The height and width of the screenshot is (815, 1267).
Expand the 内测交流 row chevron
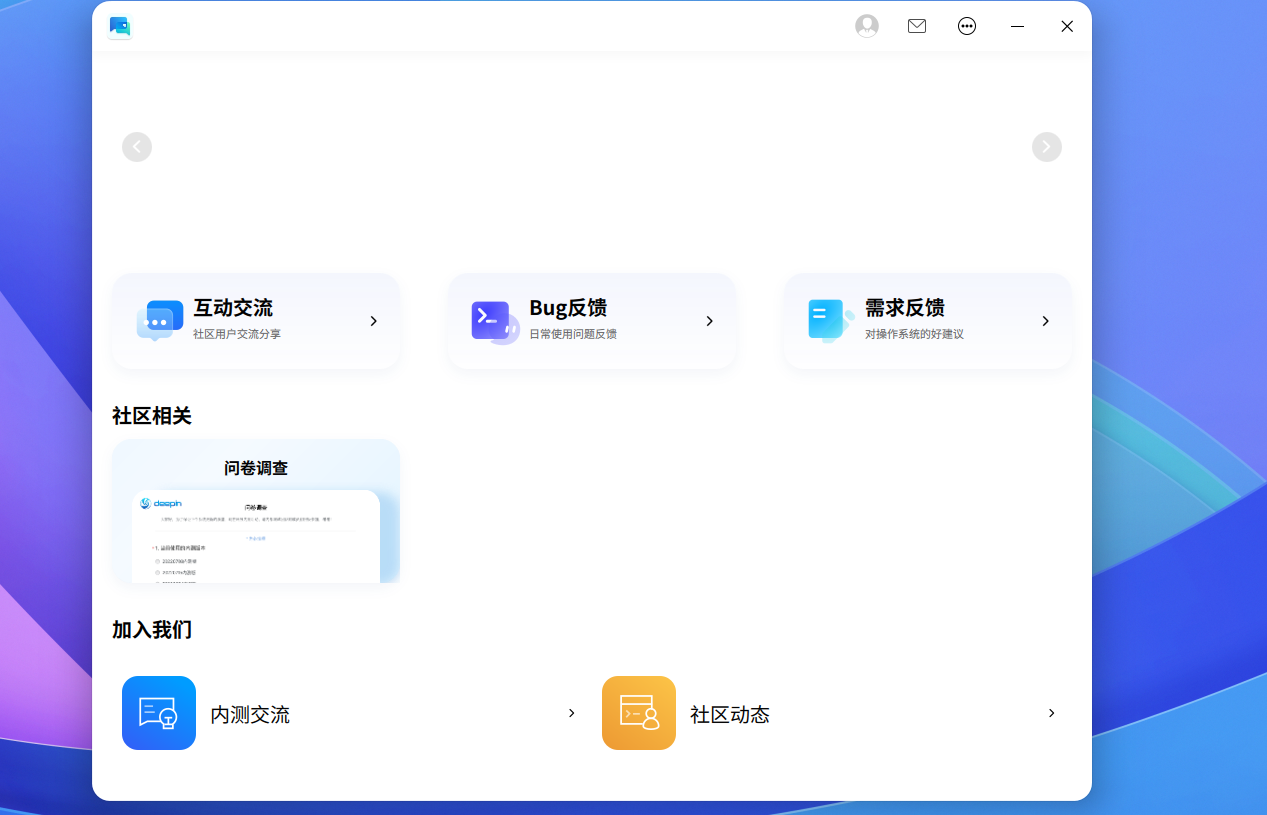tap(572, 713)
